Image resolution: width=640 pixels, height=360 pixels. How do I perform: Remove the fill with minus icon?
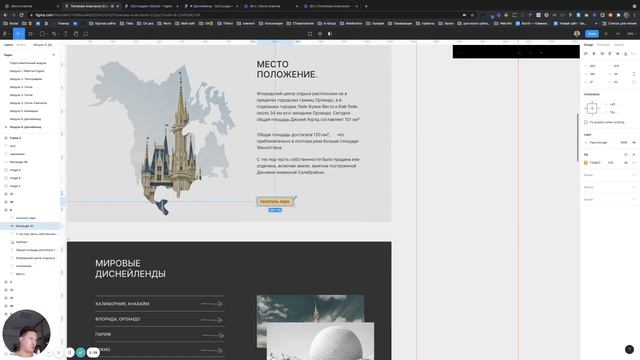click(634, 162)
